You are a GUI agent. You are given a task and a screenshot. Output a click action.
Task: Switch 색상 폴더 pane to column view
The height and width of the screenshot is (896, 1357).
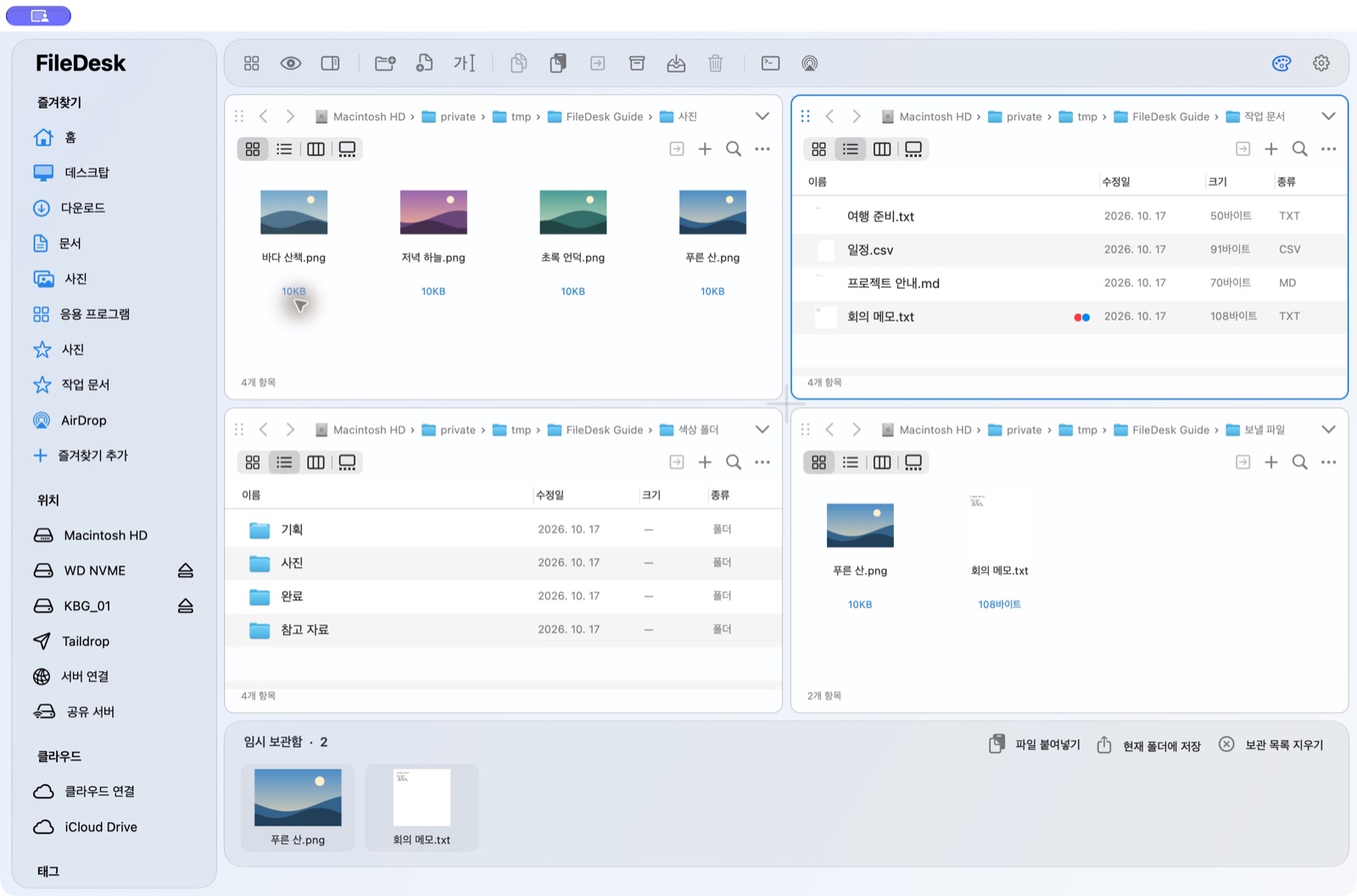tap(316, 462)
